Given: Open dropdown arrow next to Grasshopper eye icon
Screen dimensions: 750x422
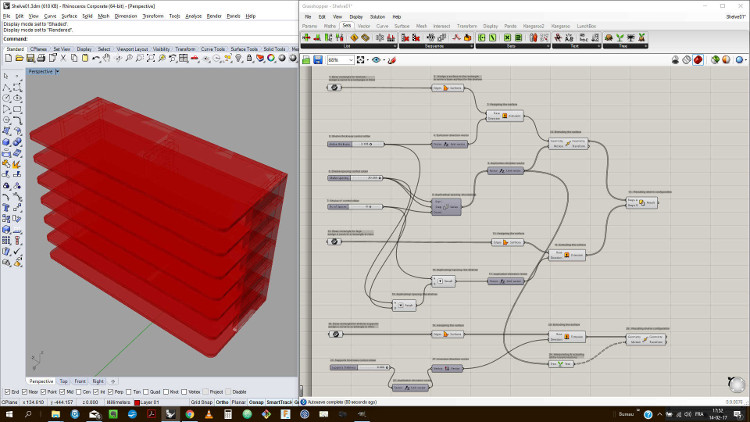Looking at the screenshot, I should click(x=384, y=60).
